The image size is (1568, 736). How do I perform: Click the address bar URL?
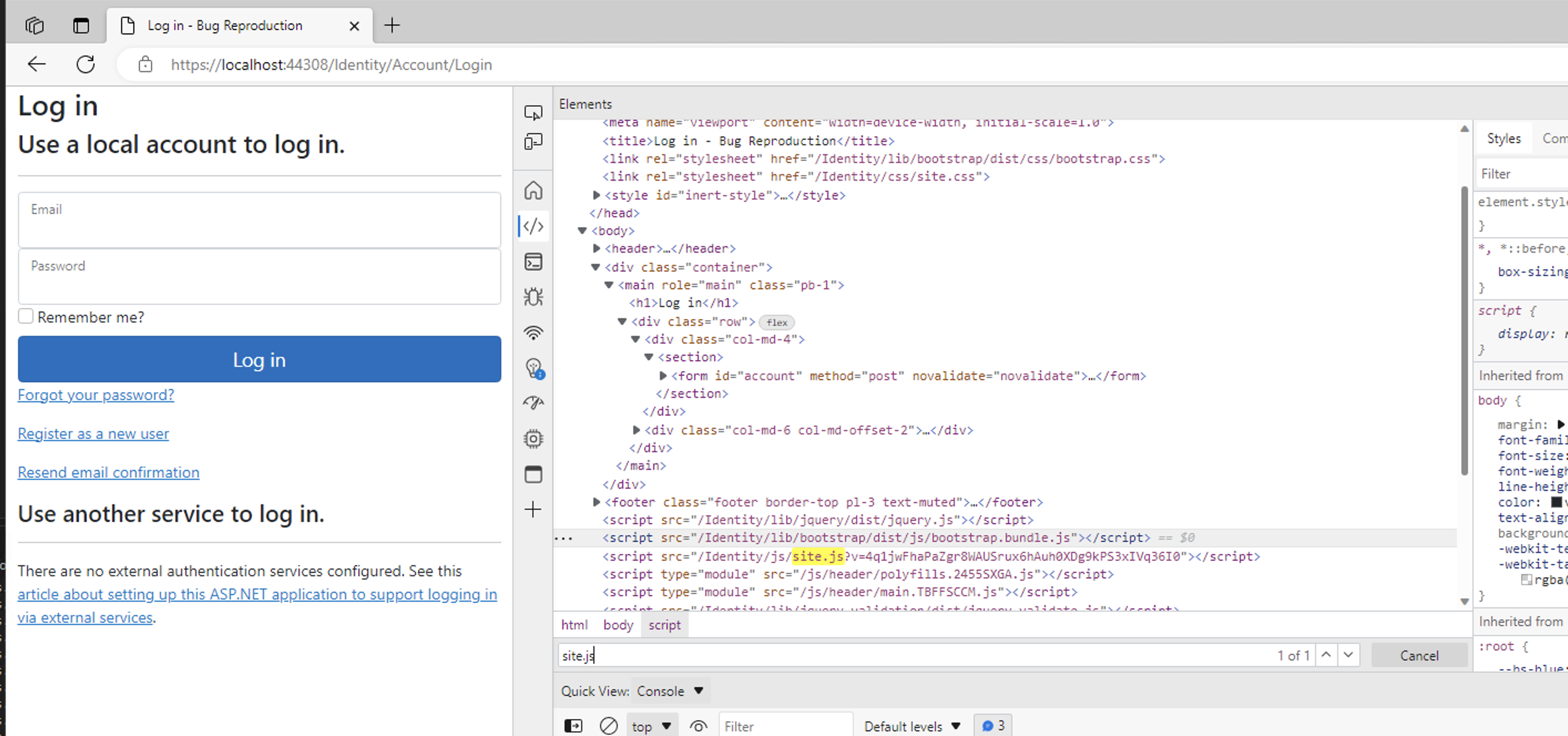pyautogui.click(x=331, y=64)
